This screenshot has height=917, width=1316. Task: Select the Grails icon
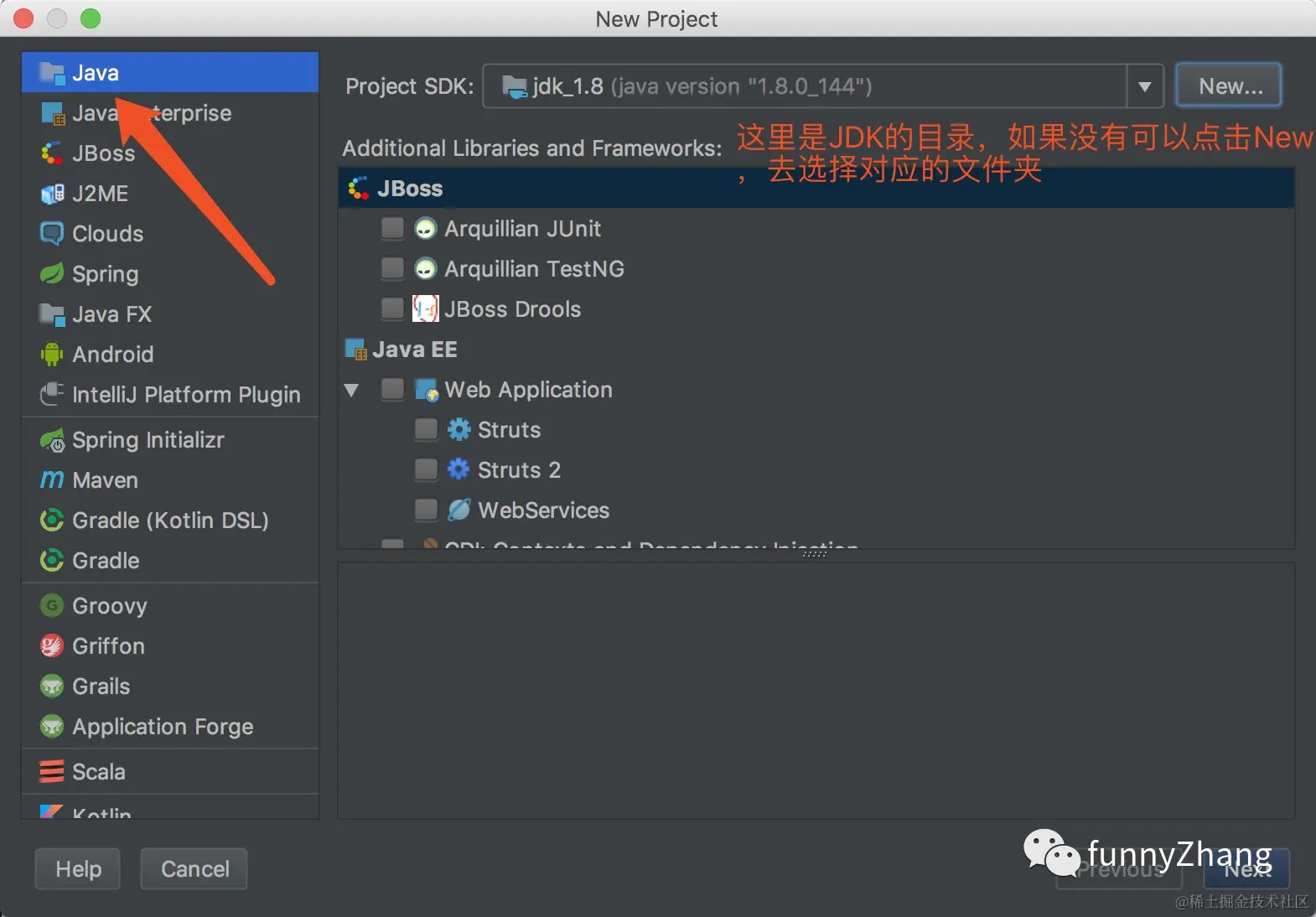coord(52,686)
